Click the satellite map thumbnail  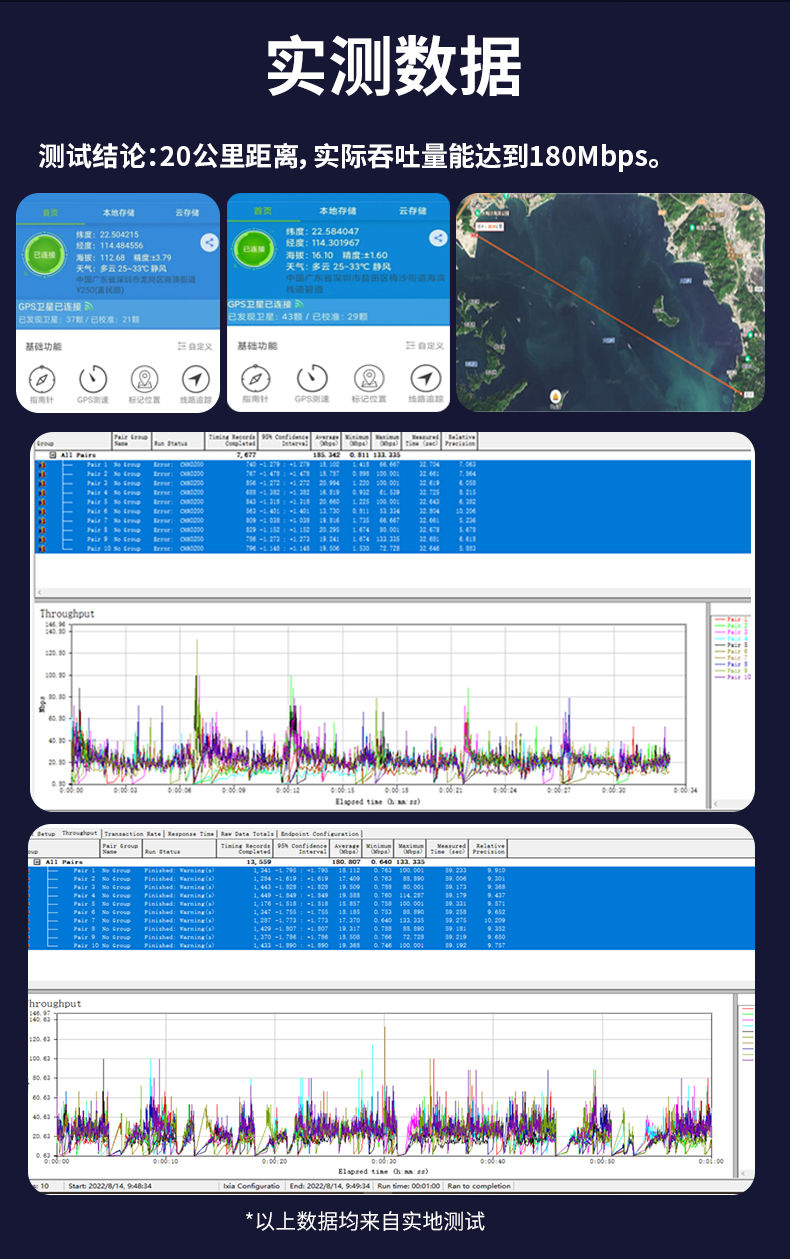click(x=610, y=302)
